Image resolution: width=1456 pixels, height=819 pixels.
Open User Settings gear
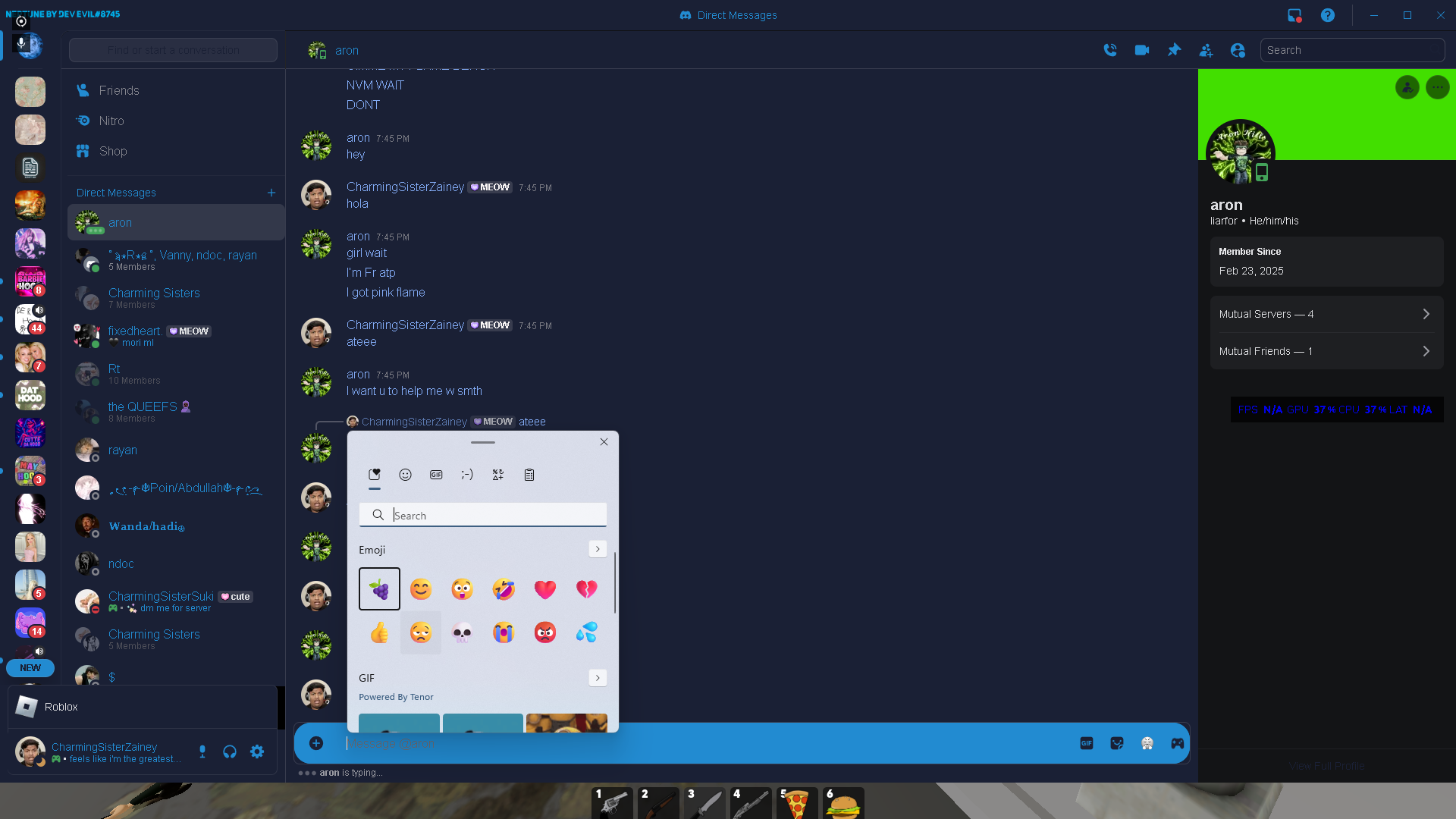257,752
